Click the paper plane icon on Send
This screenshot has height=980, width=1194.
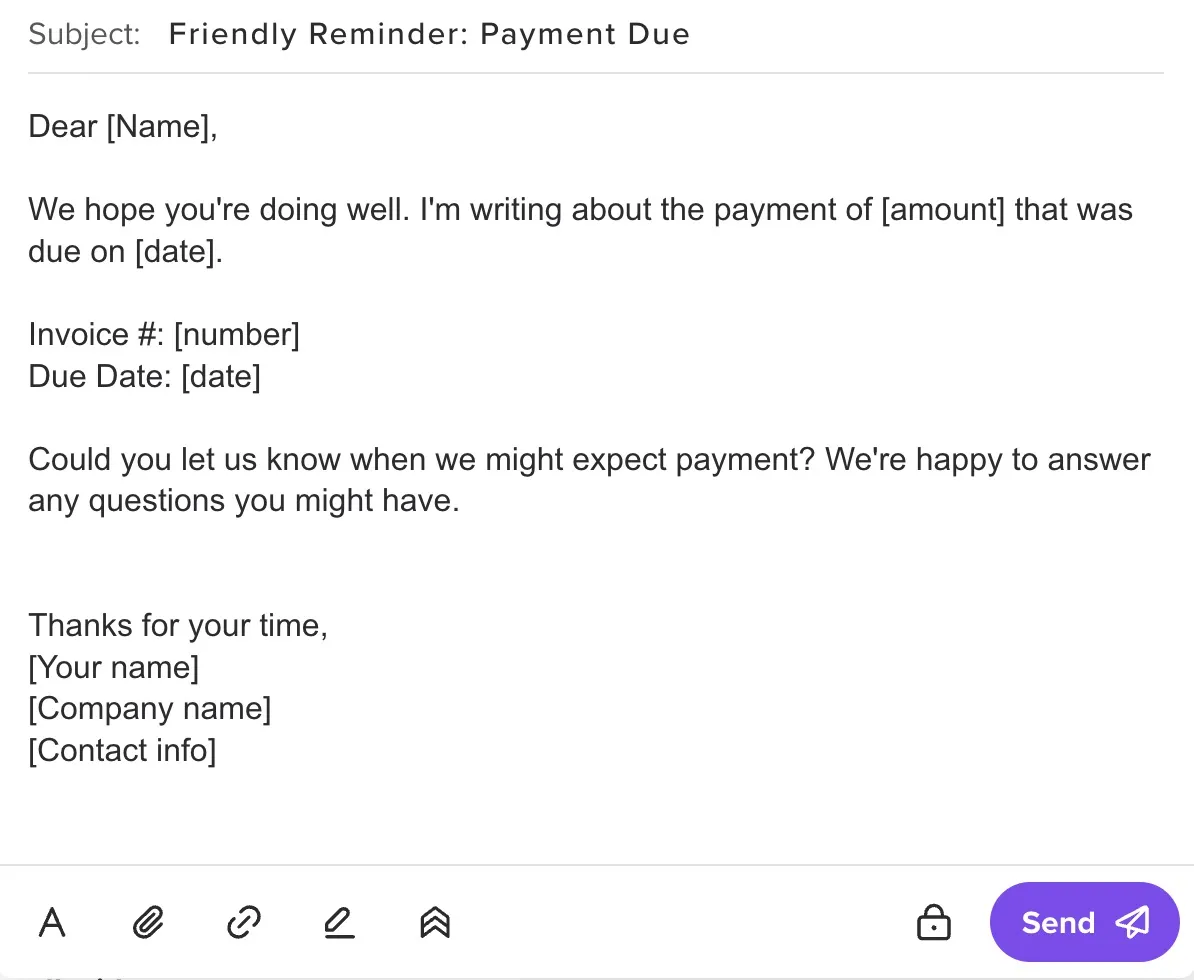1133,922
